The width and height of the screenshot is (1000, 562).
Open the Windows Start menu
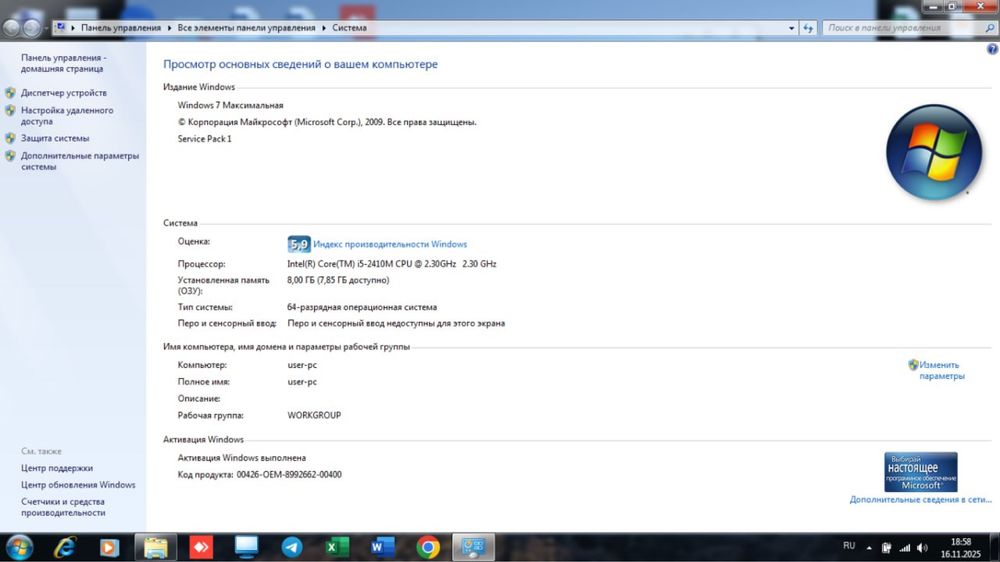19,547
